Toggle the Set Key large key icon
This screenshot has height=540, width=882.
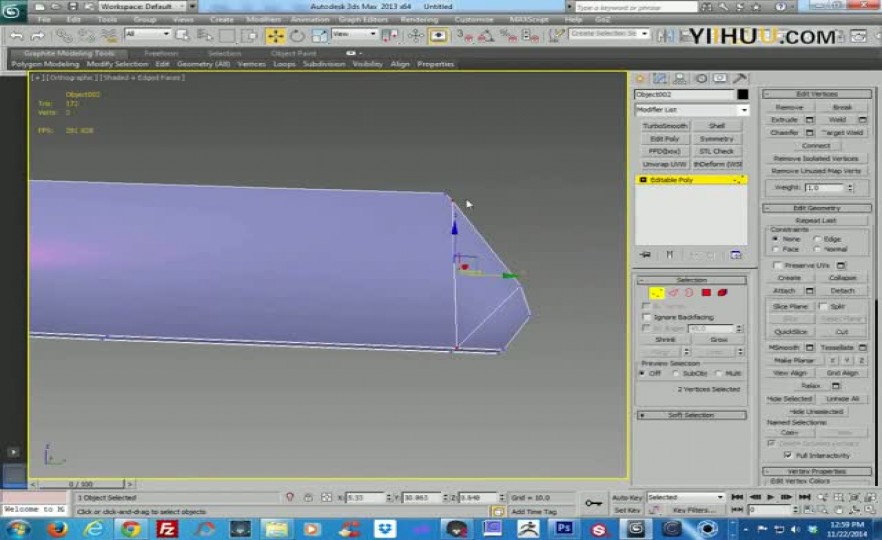point(593,503)
